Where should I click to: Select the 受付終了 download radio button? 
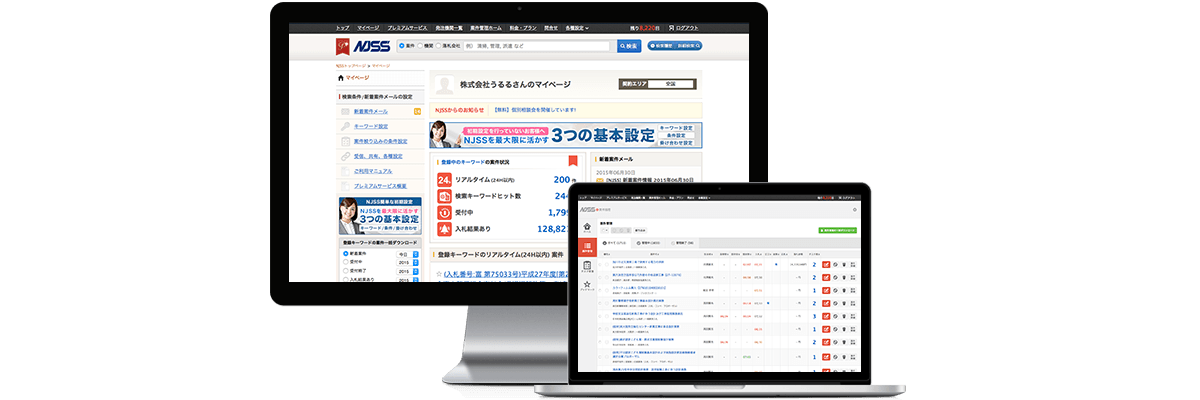click(x=345, y=272)
